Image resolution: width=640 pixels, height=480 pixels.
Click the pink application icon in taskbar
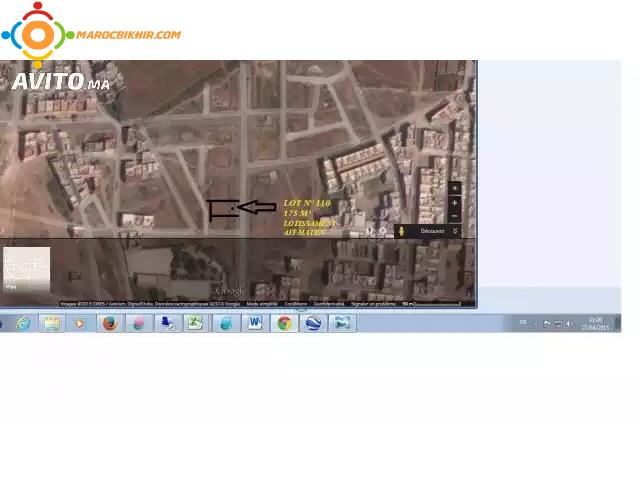pos(139,324)
